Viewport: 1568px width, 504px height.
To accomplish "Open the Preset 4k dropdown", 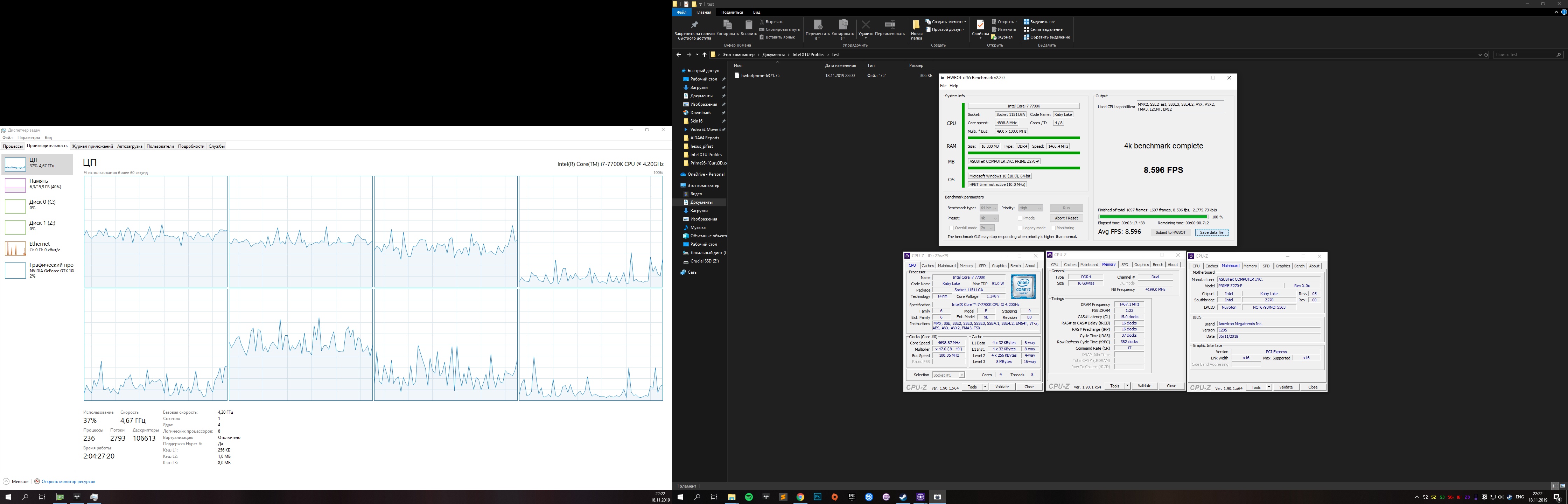I will (989, 218).
